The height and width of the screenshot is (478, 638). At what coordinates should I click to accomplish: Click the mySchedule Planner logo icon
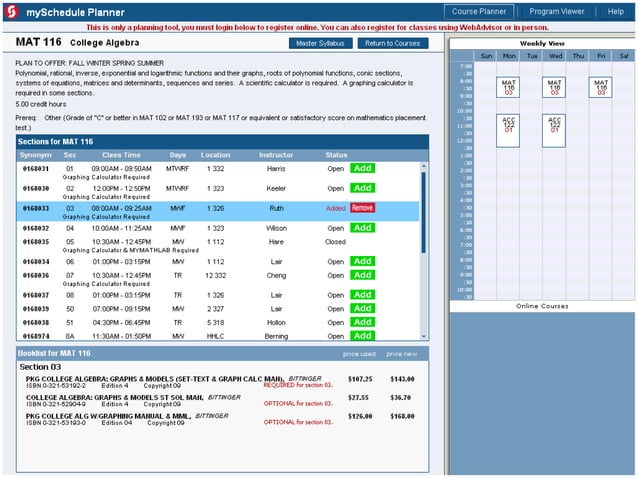(x=9, y=11)
